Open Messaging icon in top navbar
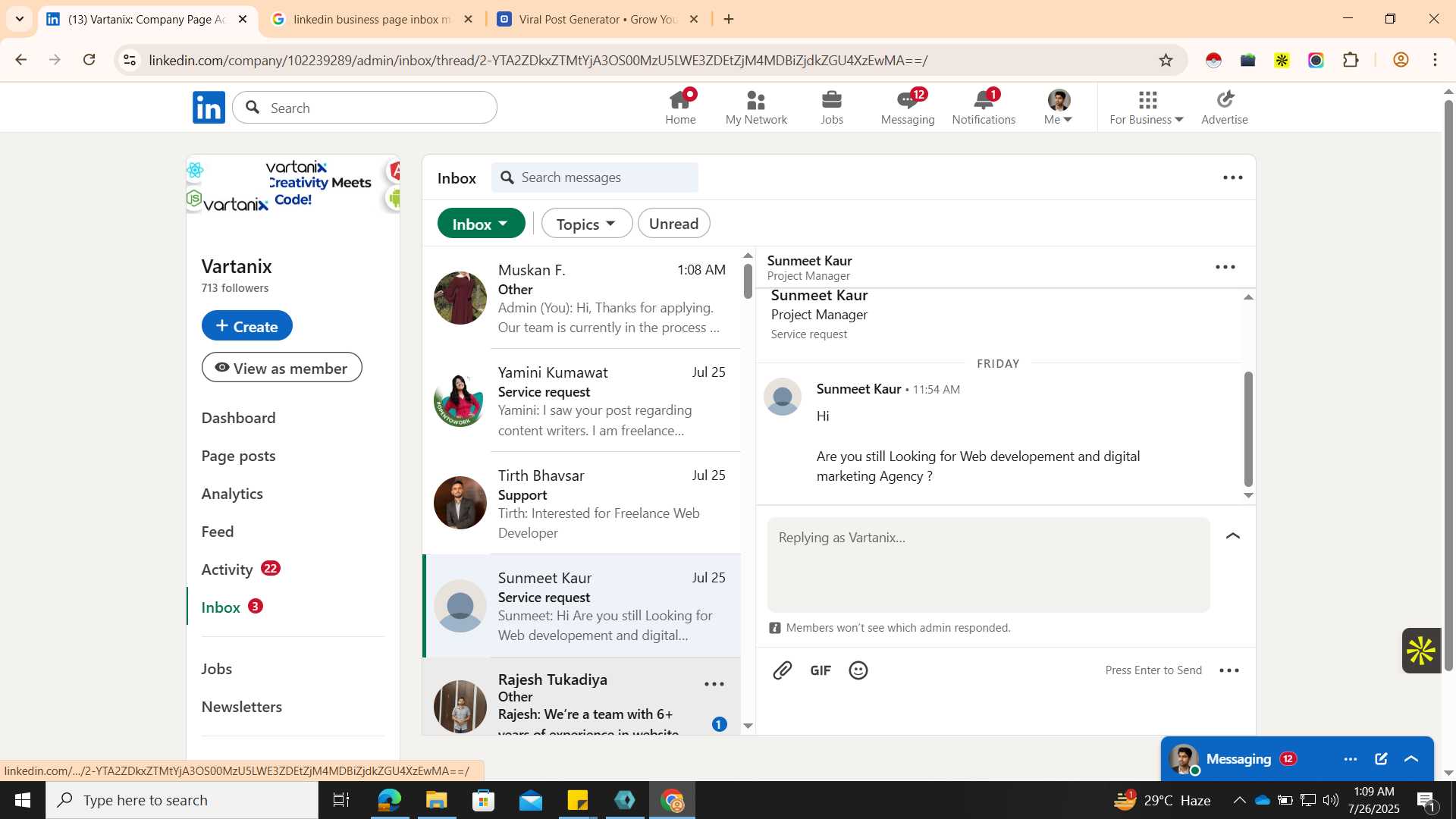The width and height of the screenshot is (1456, 819). (x=908, y=101)
